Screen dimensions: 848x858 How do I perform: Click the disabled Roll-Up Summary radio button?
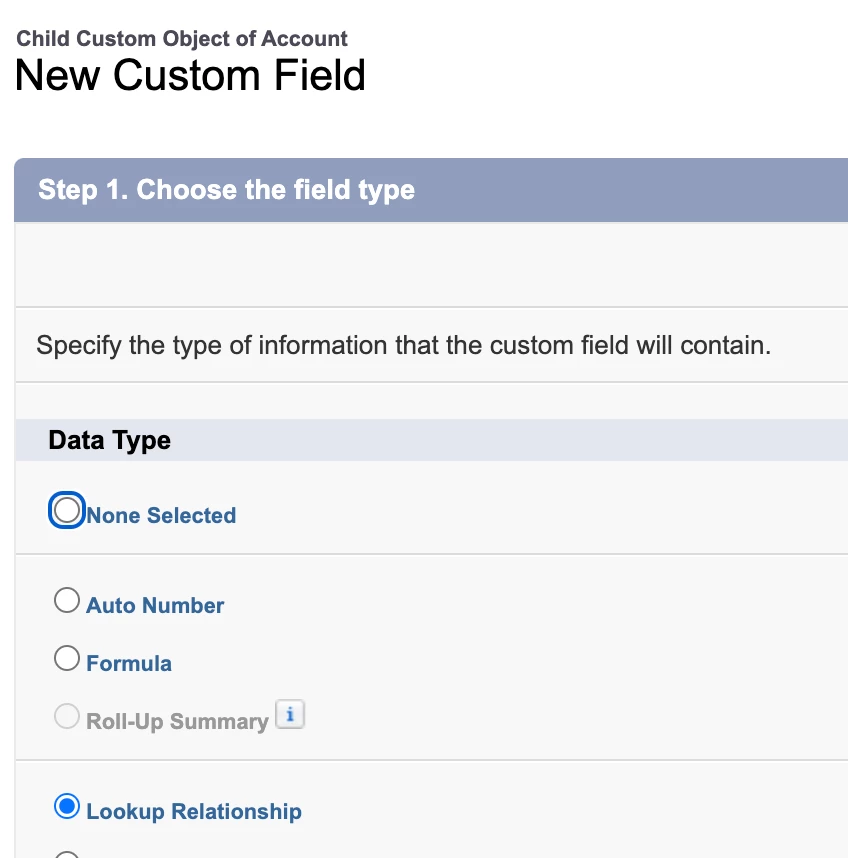click(x=67, y=716)
